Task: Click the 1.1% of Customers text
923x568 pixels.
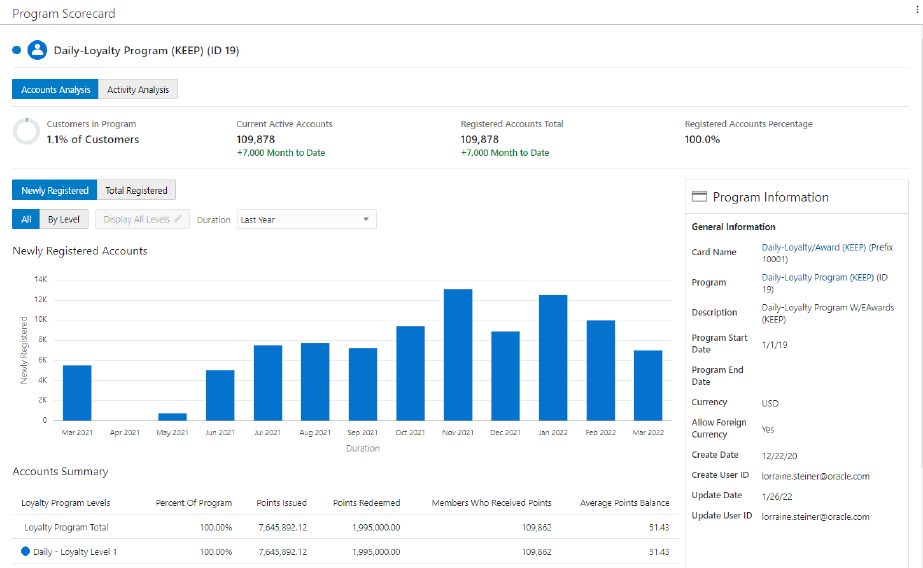Action: 93,139
